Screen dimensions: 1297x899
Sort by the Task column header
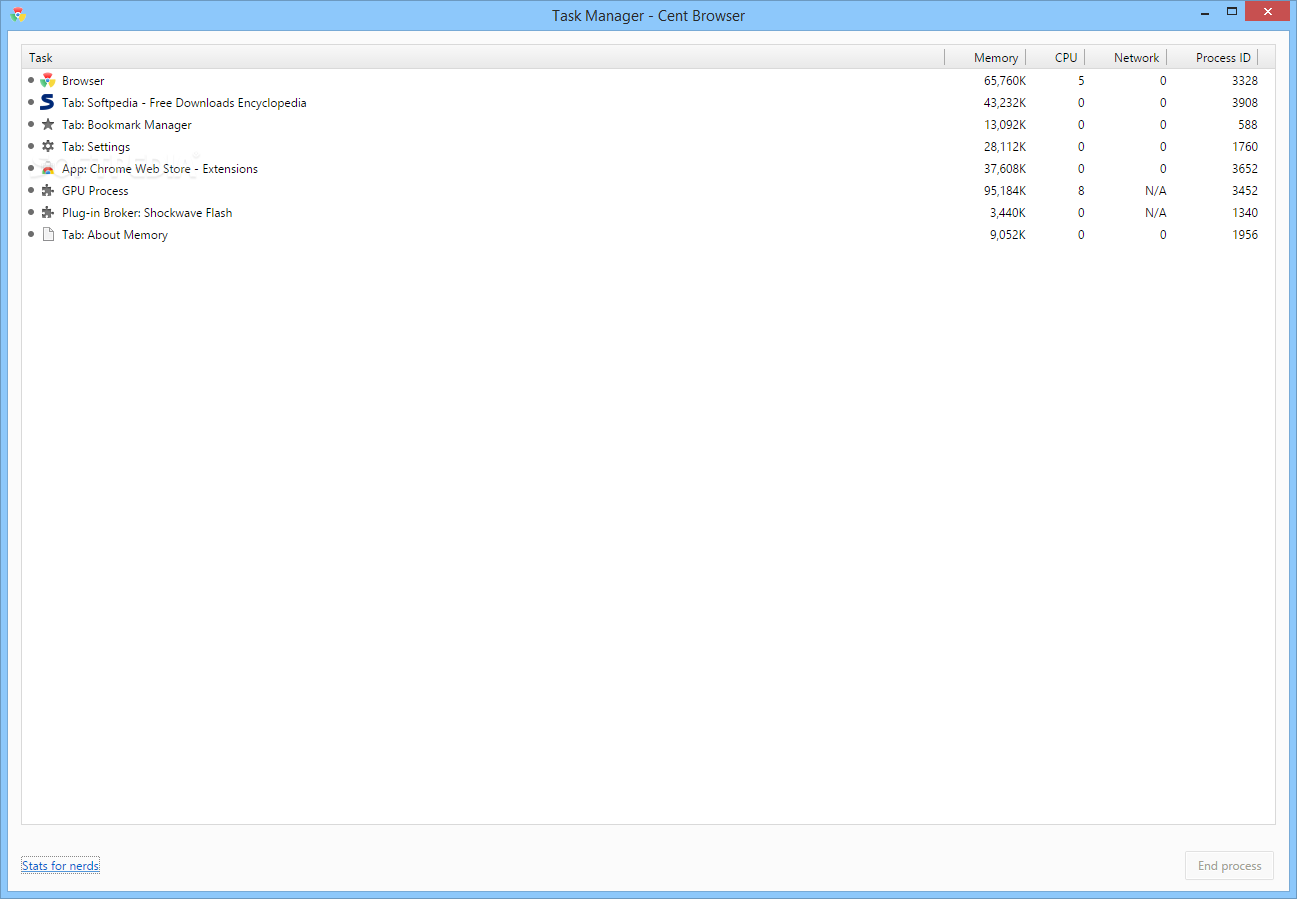click(483, 58)
